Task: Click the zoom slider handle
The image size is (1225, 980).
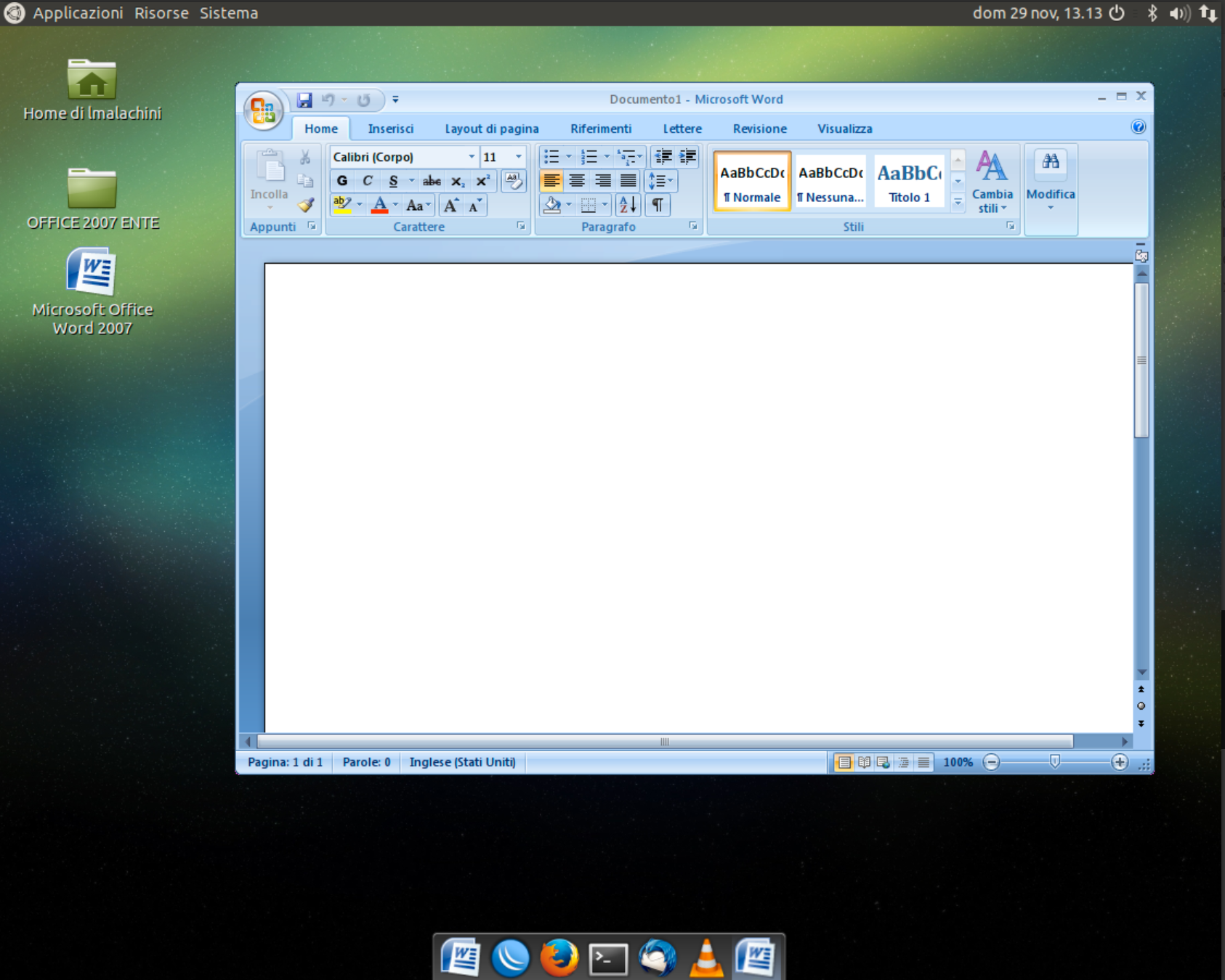Action: click(1055, 761)
